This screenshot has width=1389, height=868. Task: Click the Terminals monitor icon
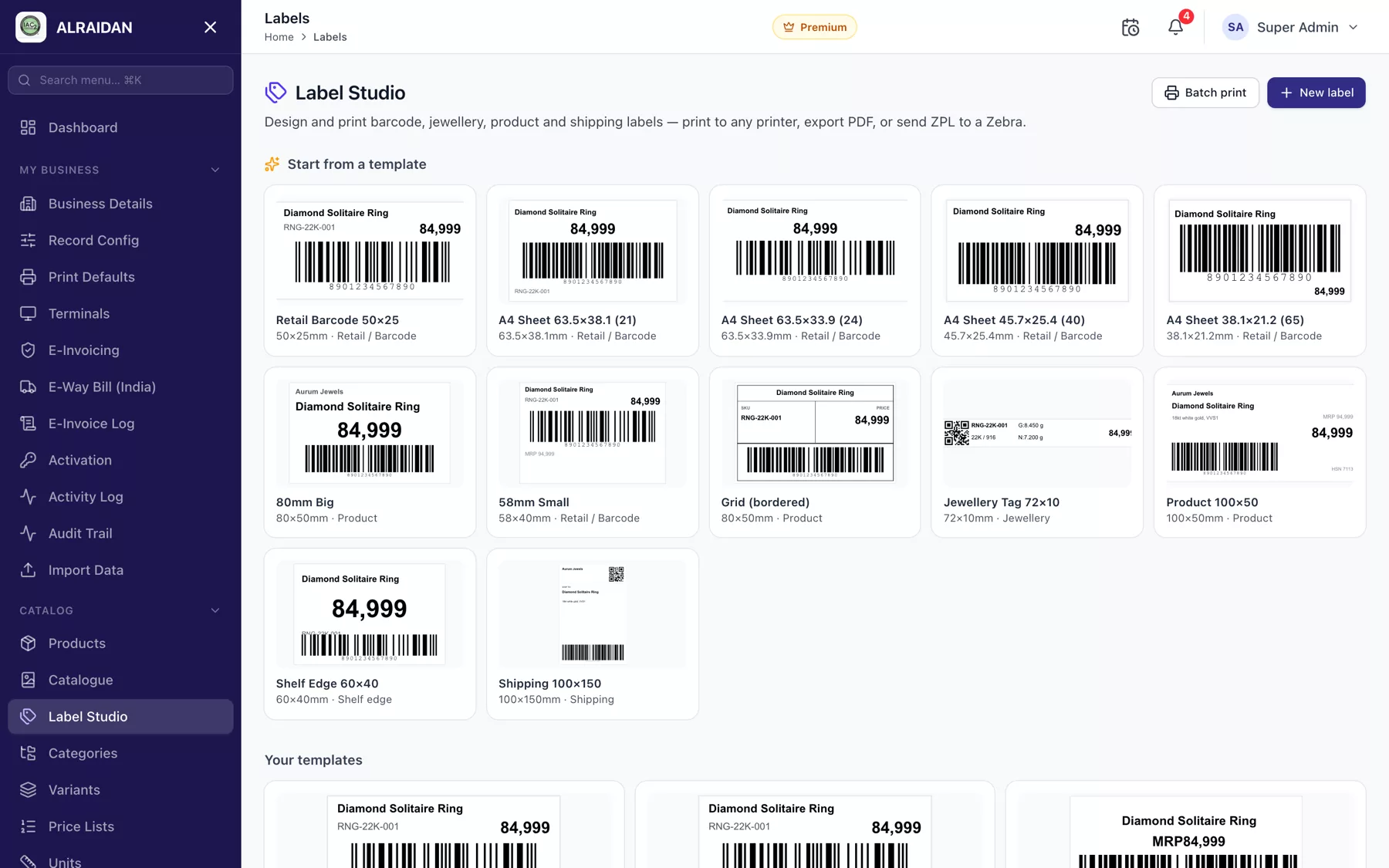coord(28,313)
